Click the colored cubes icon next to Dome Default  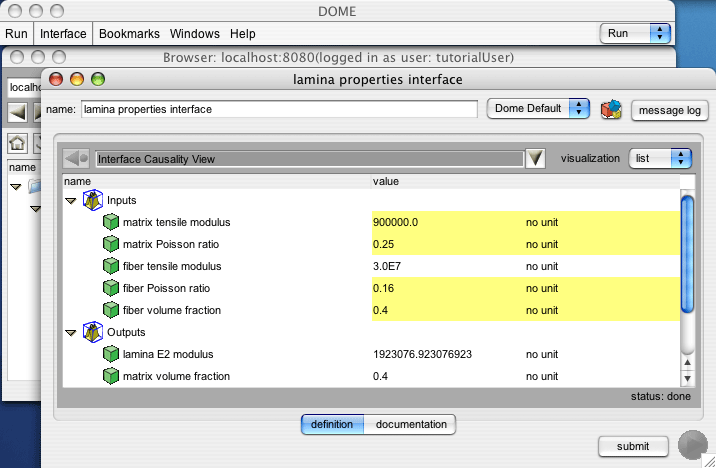[611, 110]
